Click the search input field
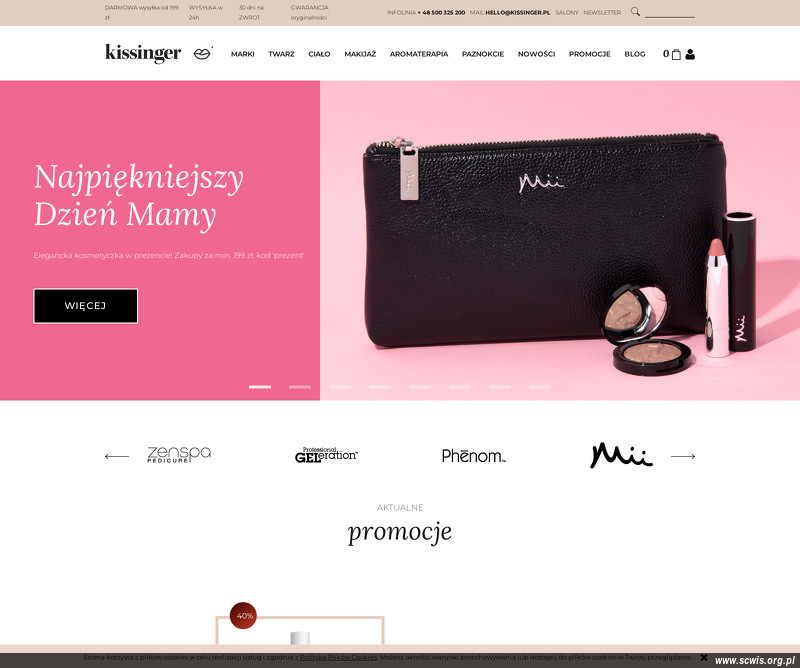The image size is (800, 668). click(670, 12)
